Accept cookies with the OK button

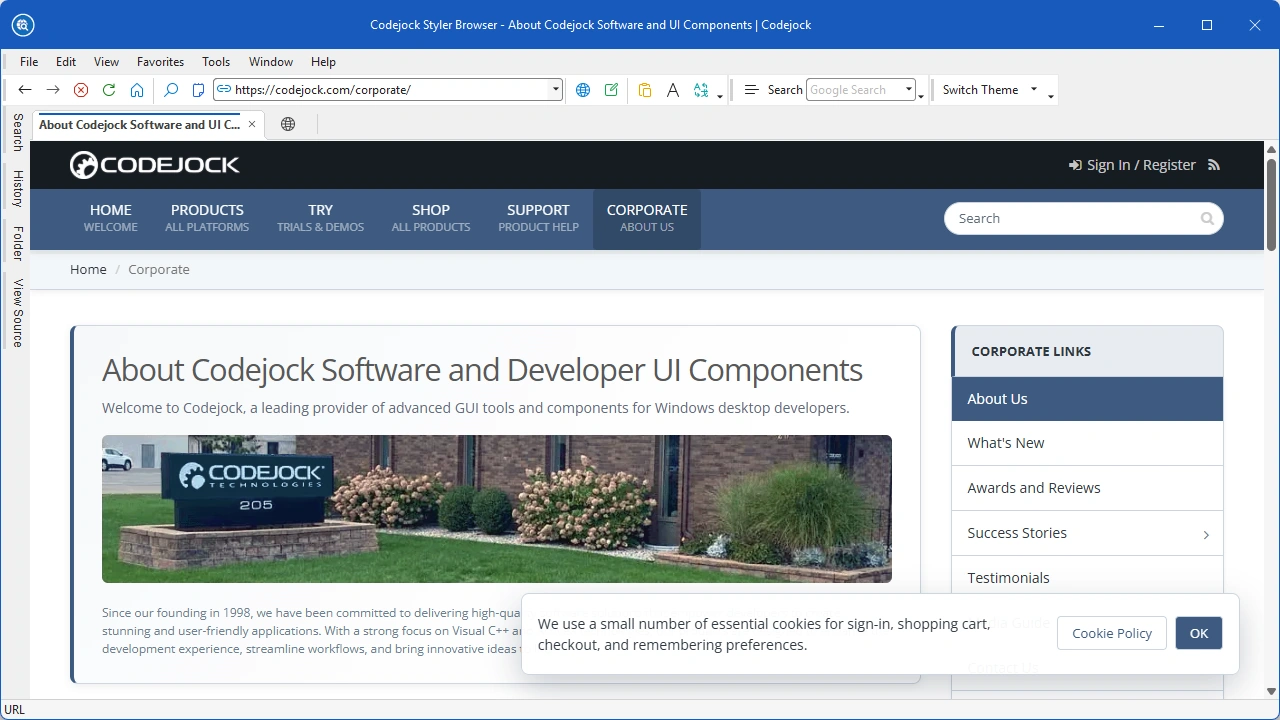(x=1199, y=633)
